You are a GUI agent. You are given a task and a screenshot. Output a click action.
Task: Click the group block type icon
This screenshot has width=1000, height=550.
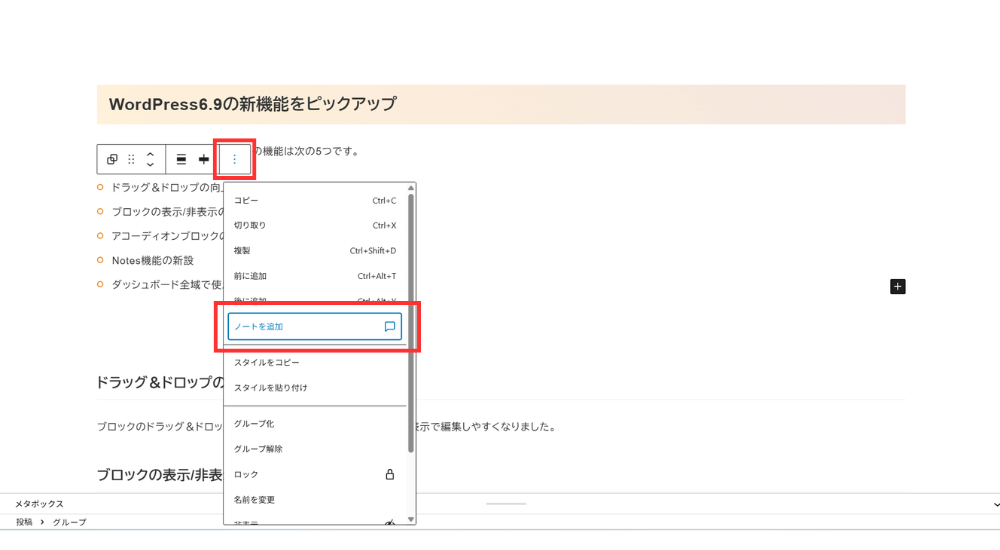(112, 159)
